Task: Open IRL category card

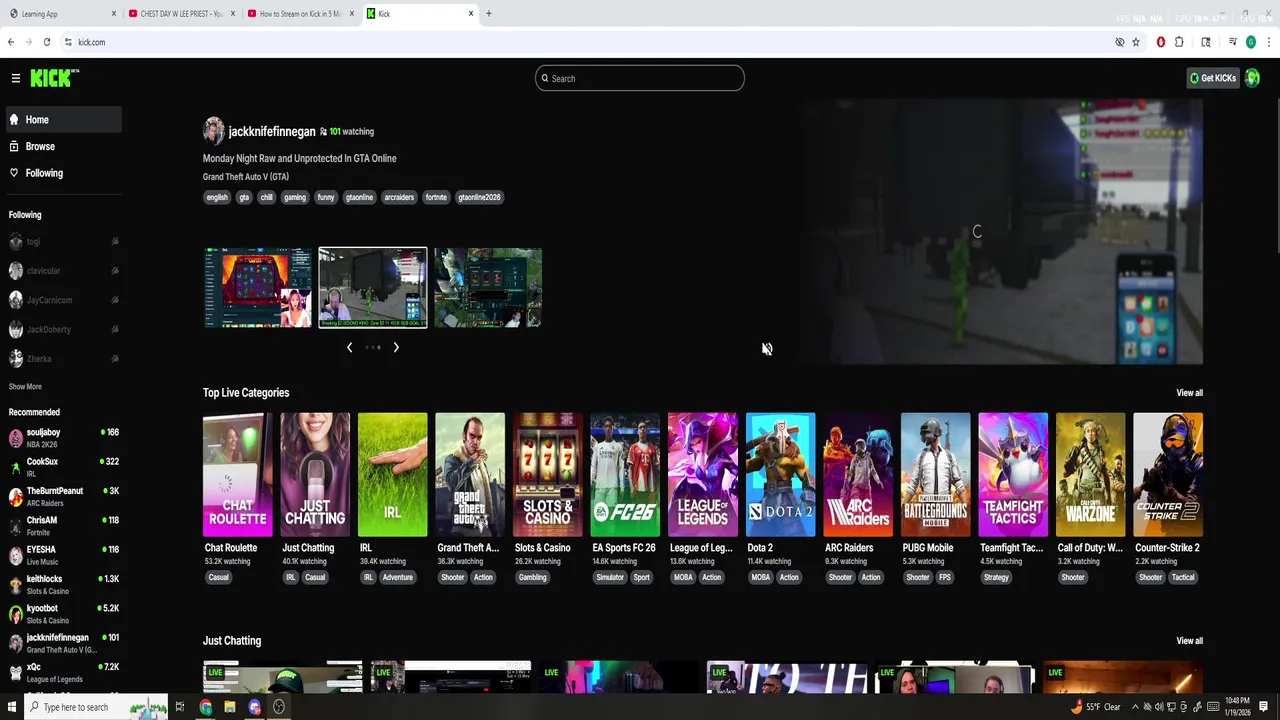Action: [x=392, y=475]
